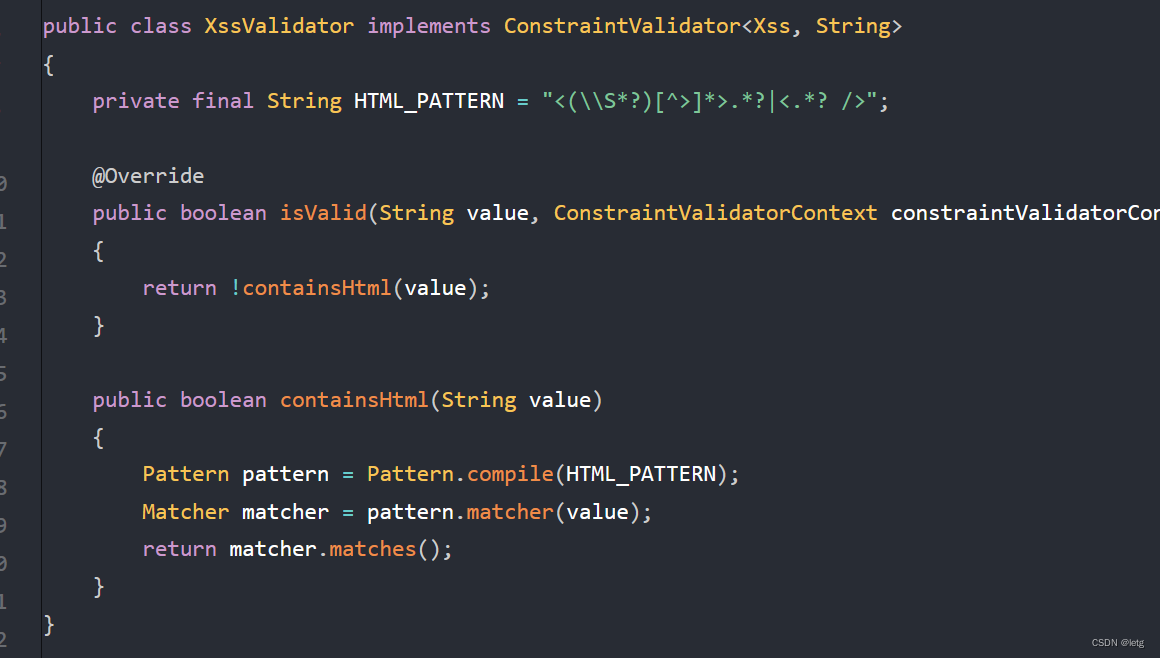Click the ConstraintValidatorContext parameter type
1160x658 pixels.
click(x=715, y=213)
